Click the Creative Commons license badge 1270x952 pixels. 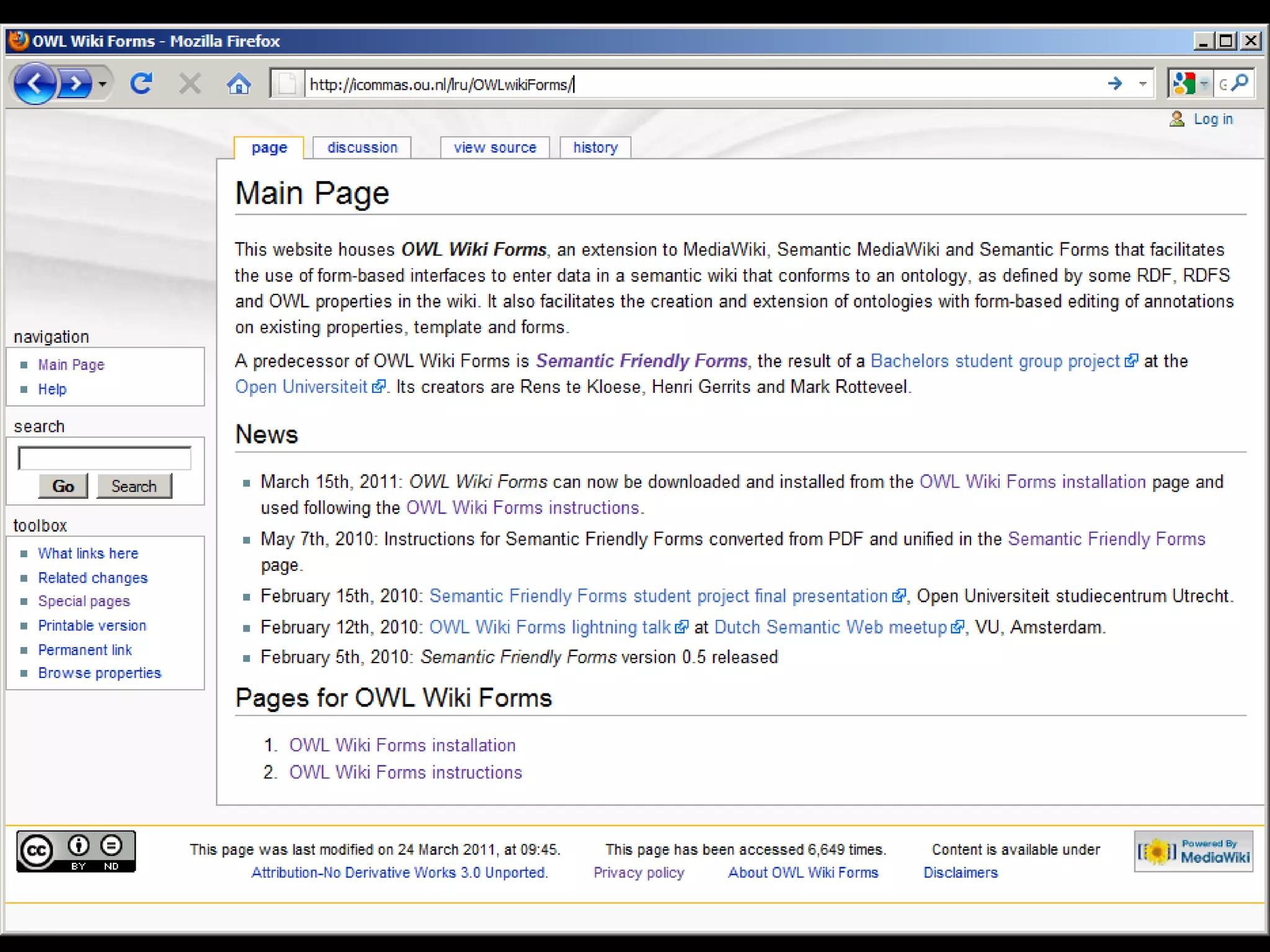click(x=76, y=852)
